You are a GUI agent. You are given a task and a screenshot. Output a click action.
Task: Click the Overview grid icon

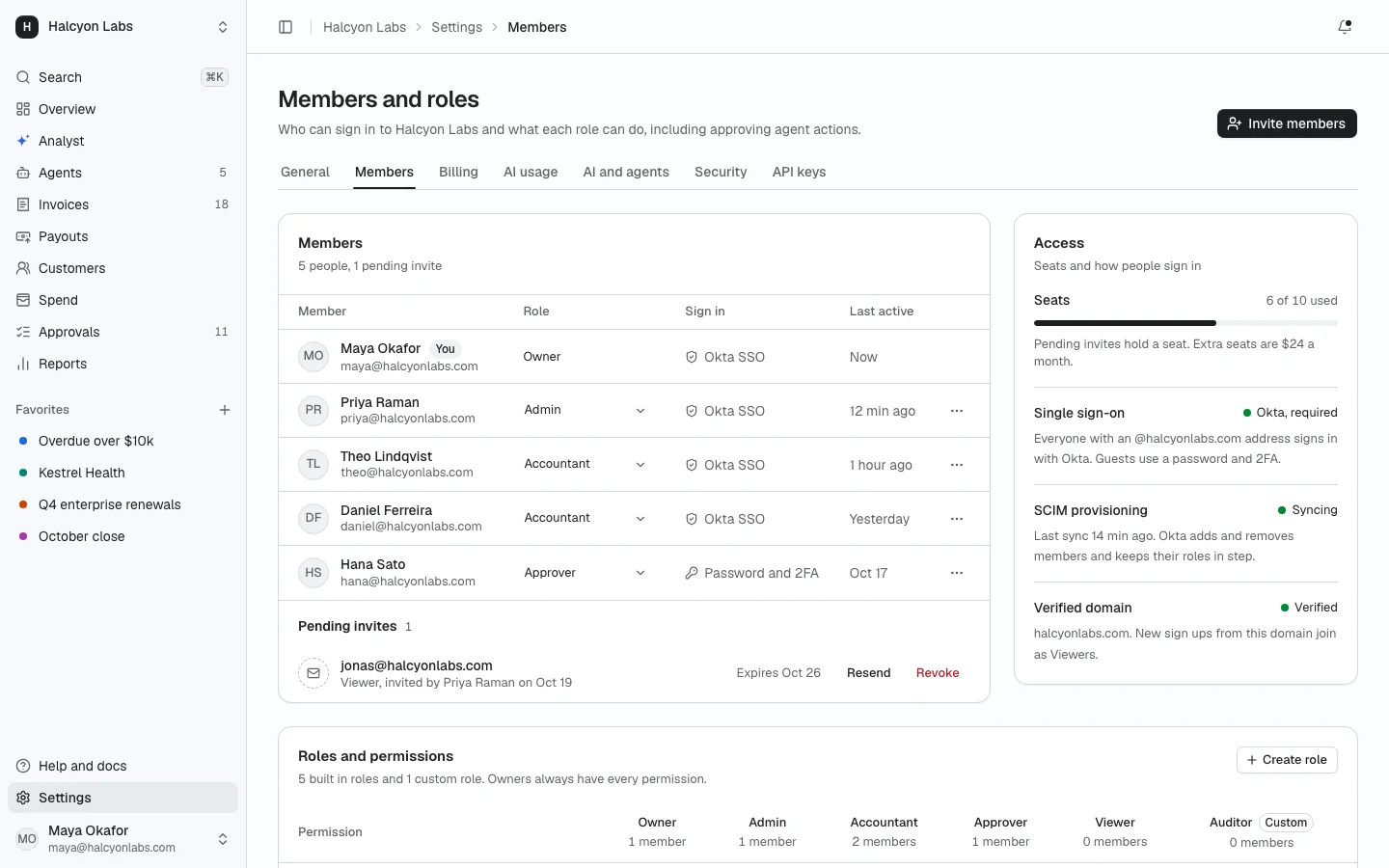pyautogui.click(x=23, y=109)
